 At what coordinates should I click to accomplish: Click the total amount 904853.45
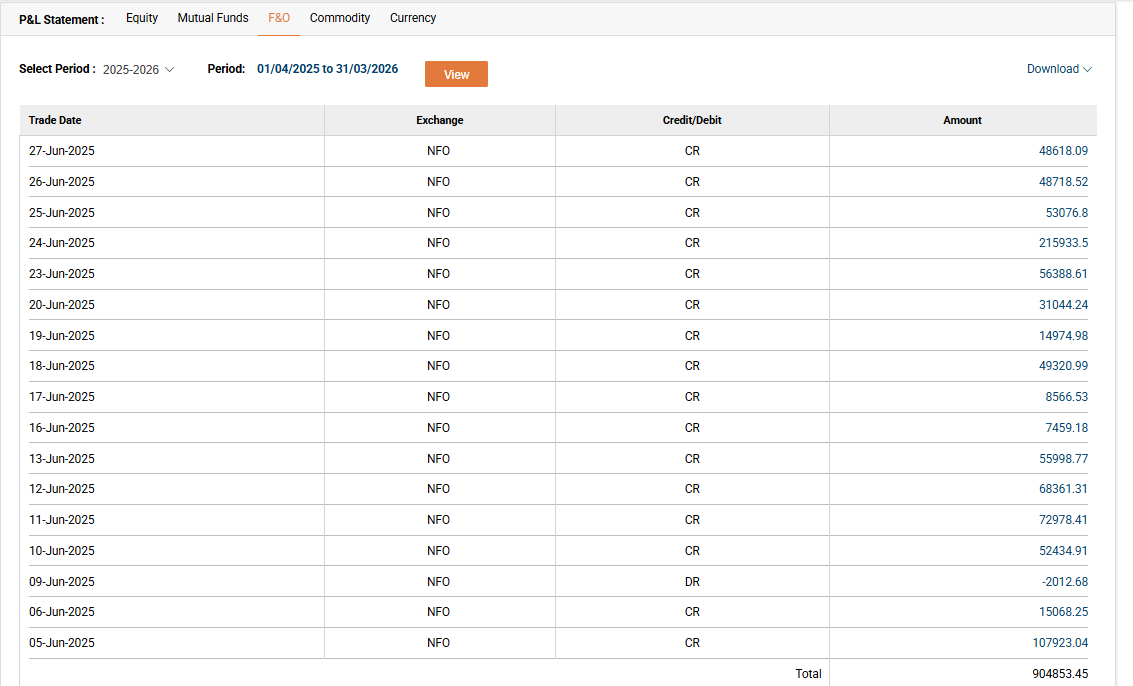(1060, 674)
